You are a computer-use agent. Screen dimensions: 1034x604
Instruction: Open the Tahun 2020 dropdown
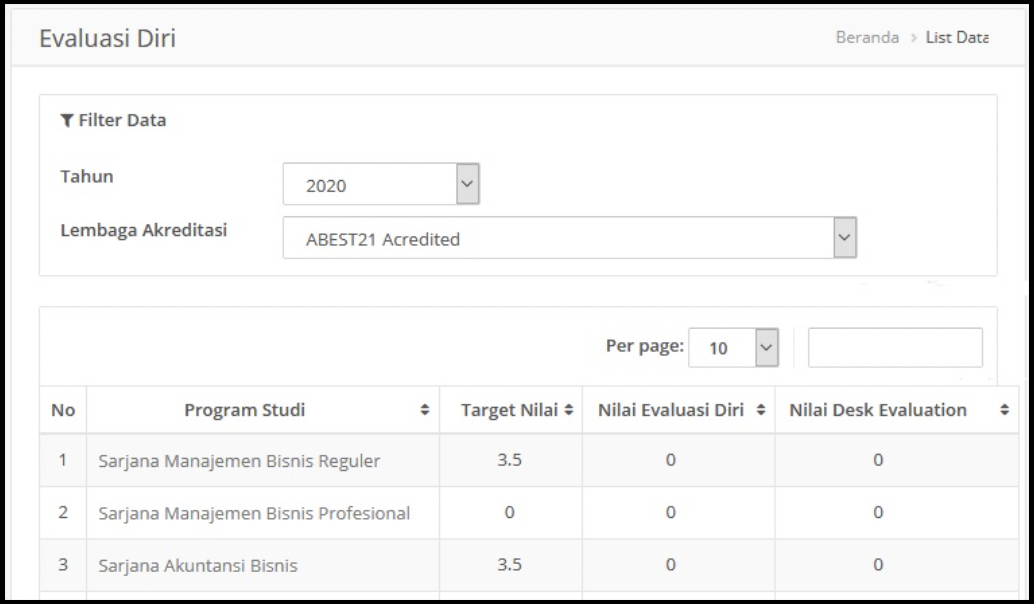click(381, 184)
